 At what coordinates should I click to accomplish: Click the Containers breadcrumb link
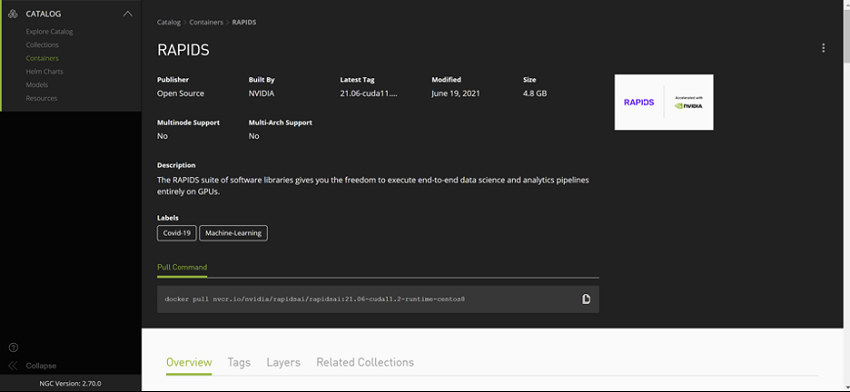tap(207, 22)
